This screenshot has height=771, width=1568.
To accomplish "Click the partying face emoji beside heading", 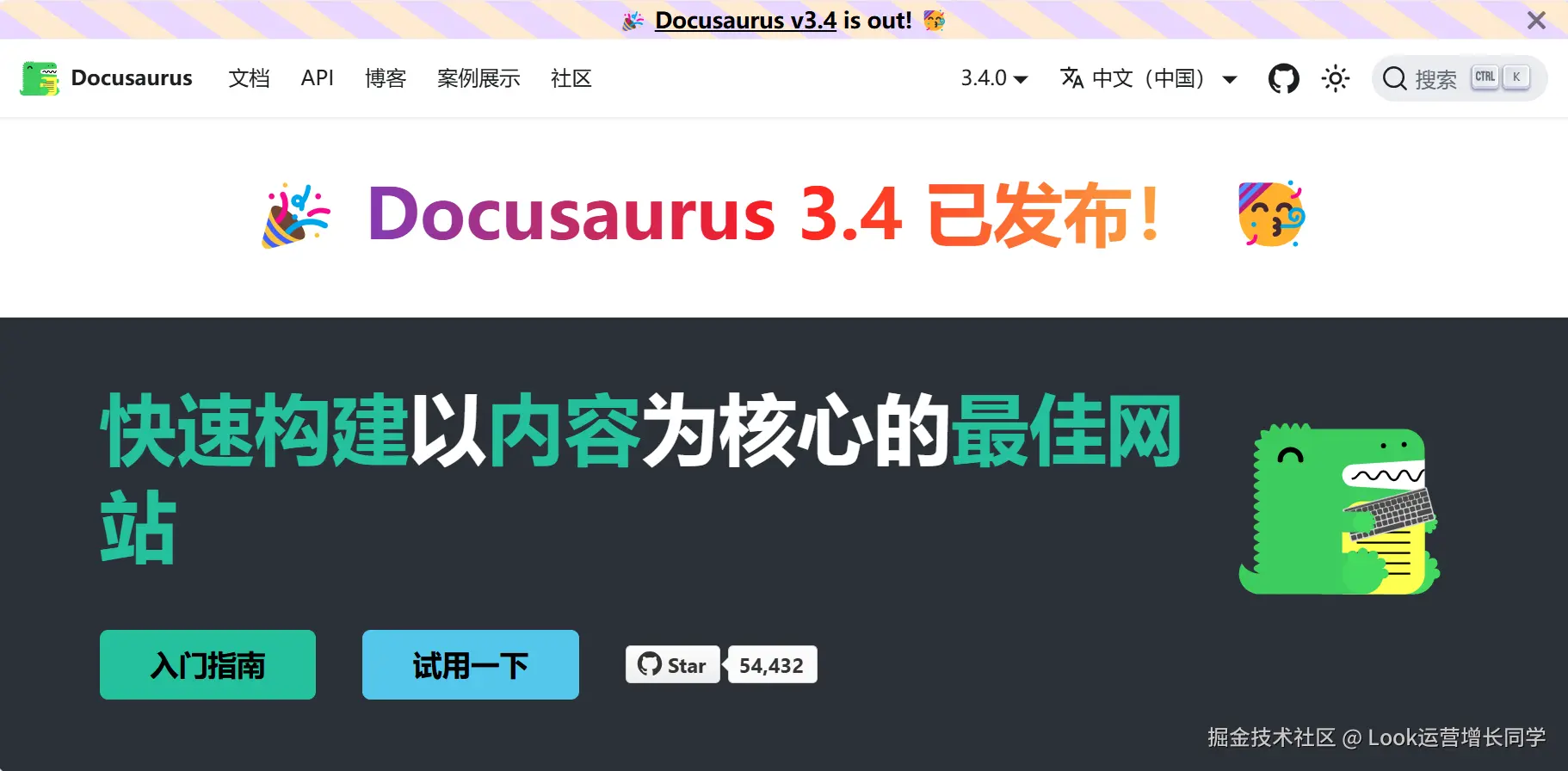I will coord(1272,214).
